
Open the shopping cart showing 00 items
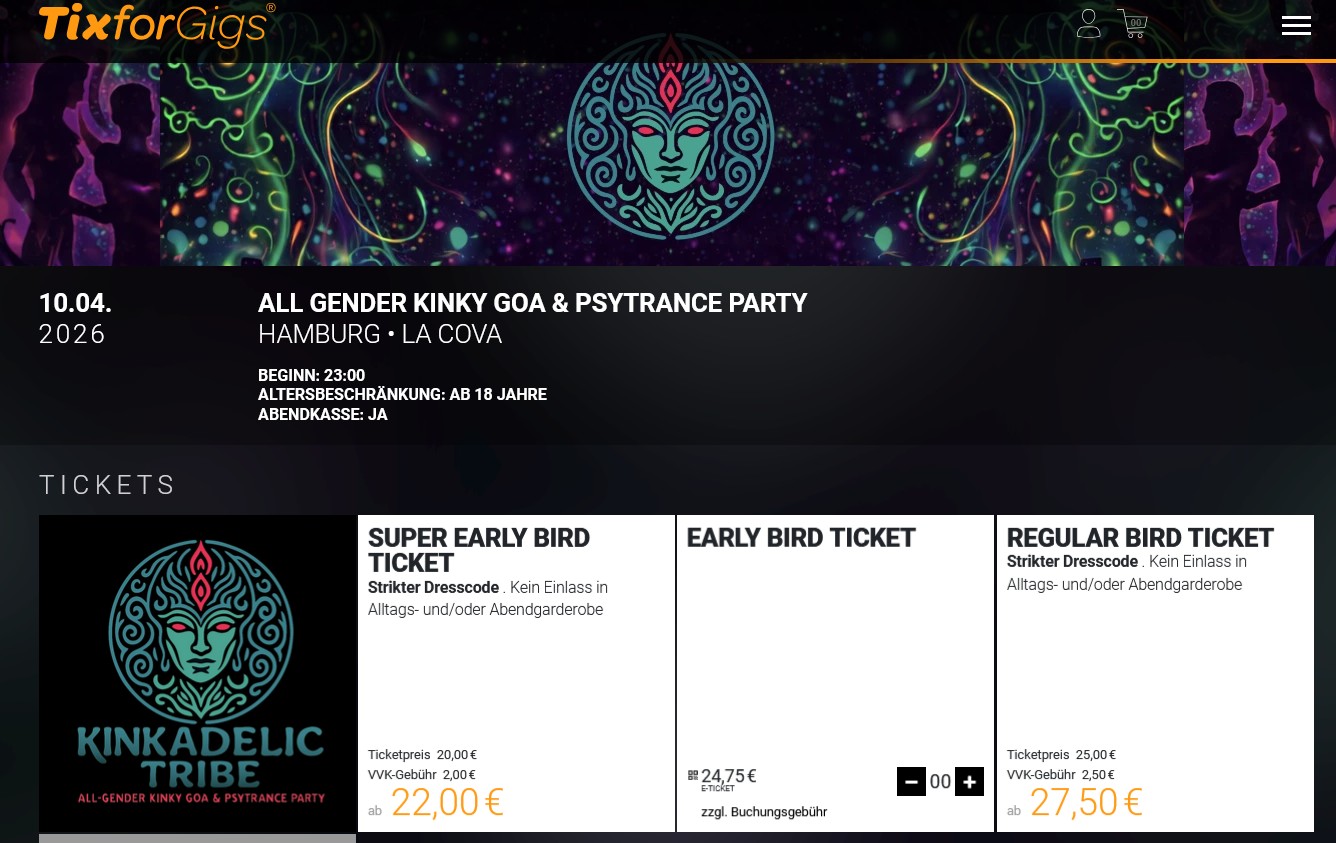point(1131,23)
